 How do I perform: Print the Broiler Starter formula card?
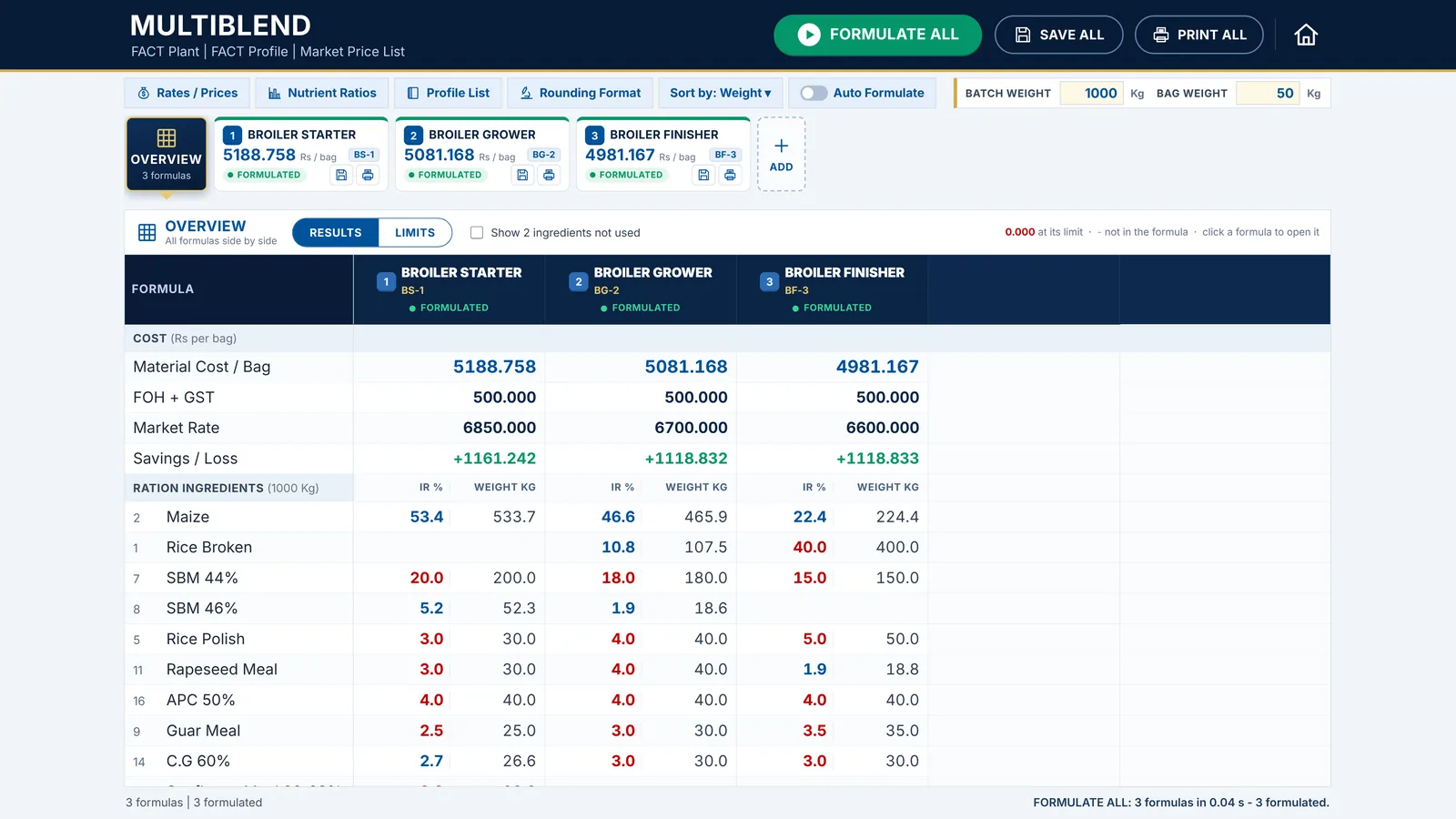pos(368,175)
